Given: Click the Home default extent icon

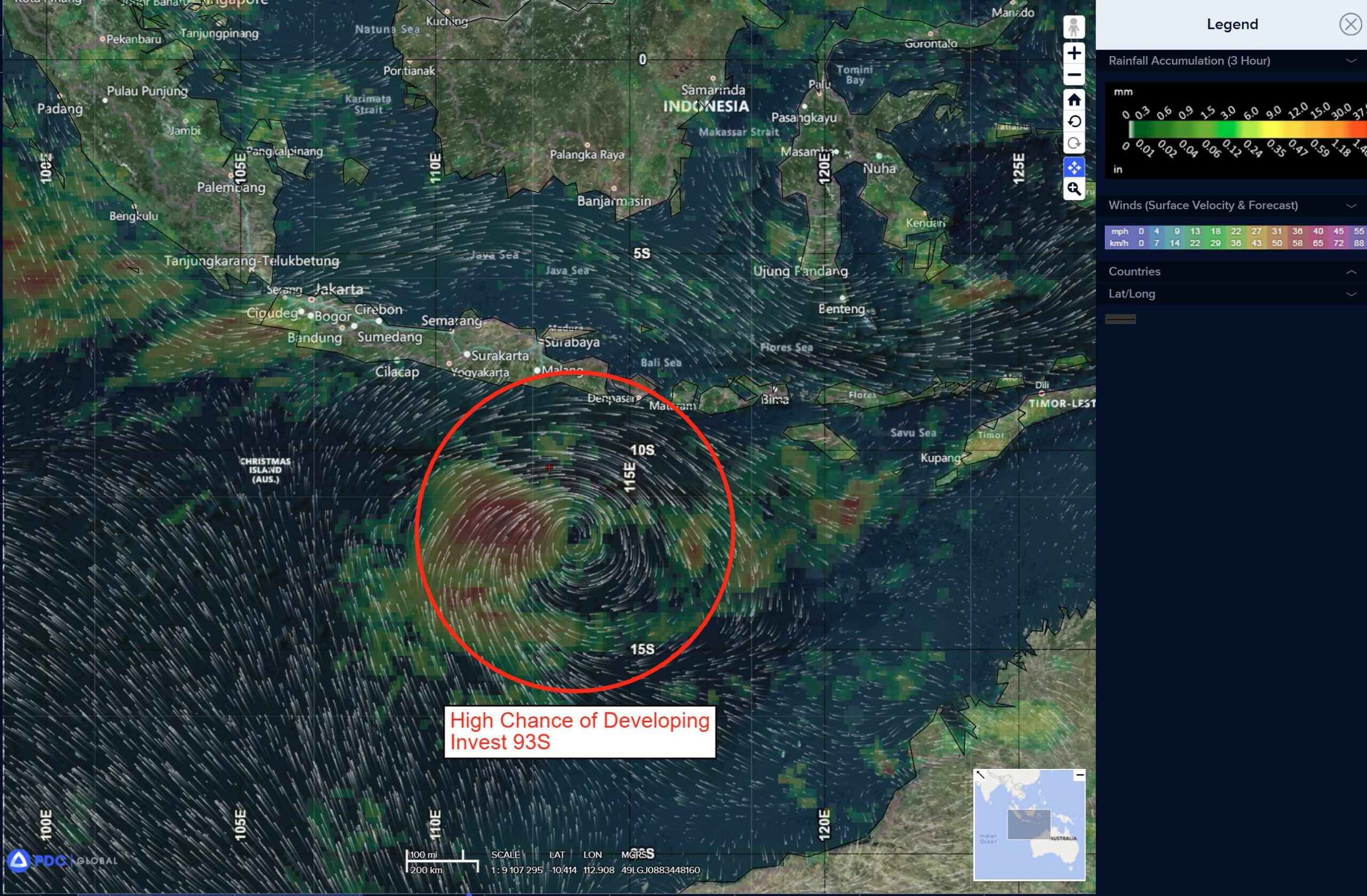Looking at the screenshot, I should pos(1073,100).
